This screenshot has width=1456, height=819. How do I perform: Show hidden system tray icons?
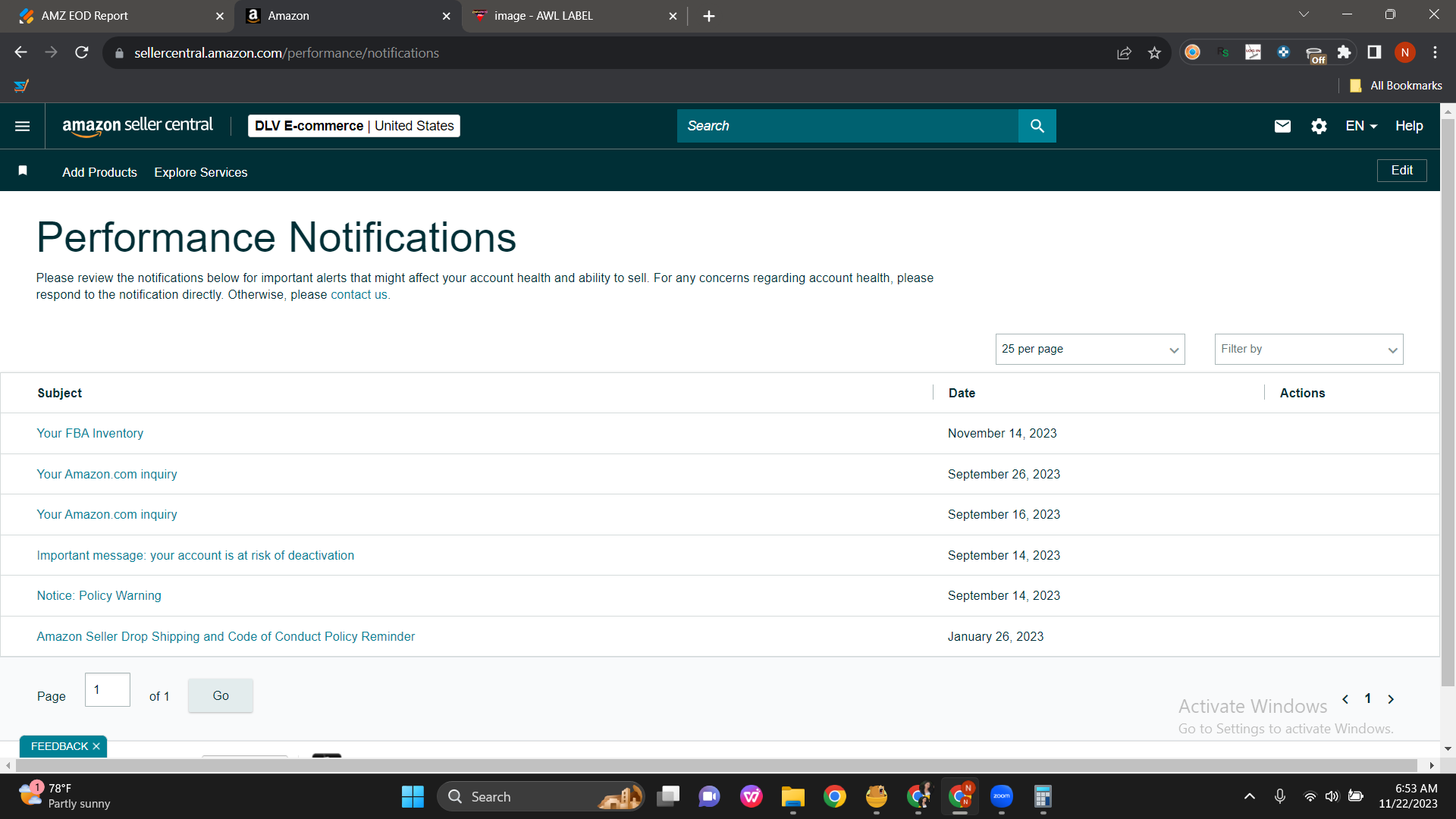(x=1250, y=796)
